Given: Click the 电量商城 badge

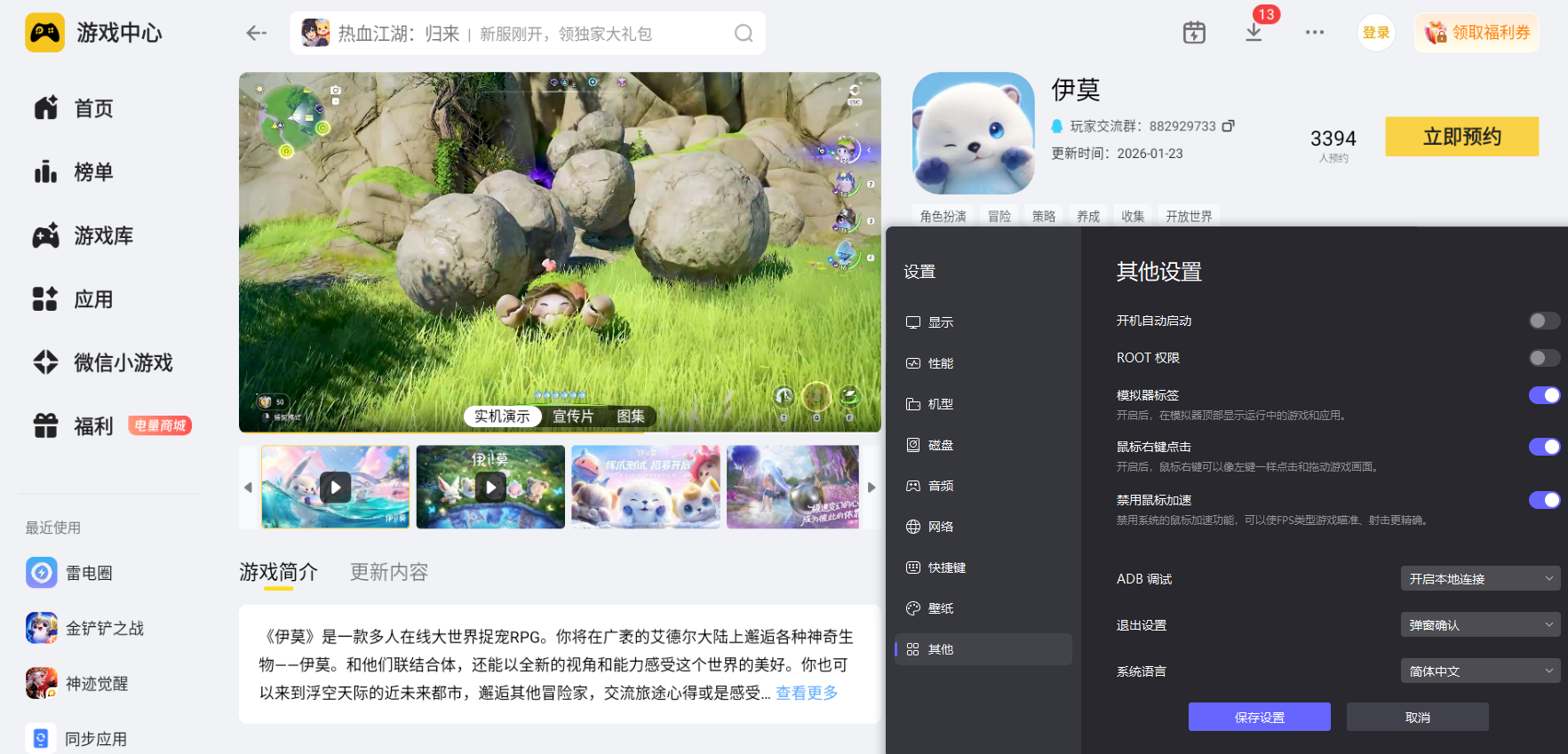Looking at the screenshot, I should [x=160, y=425].
